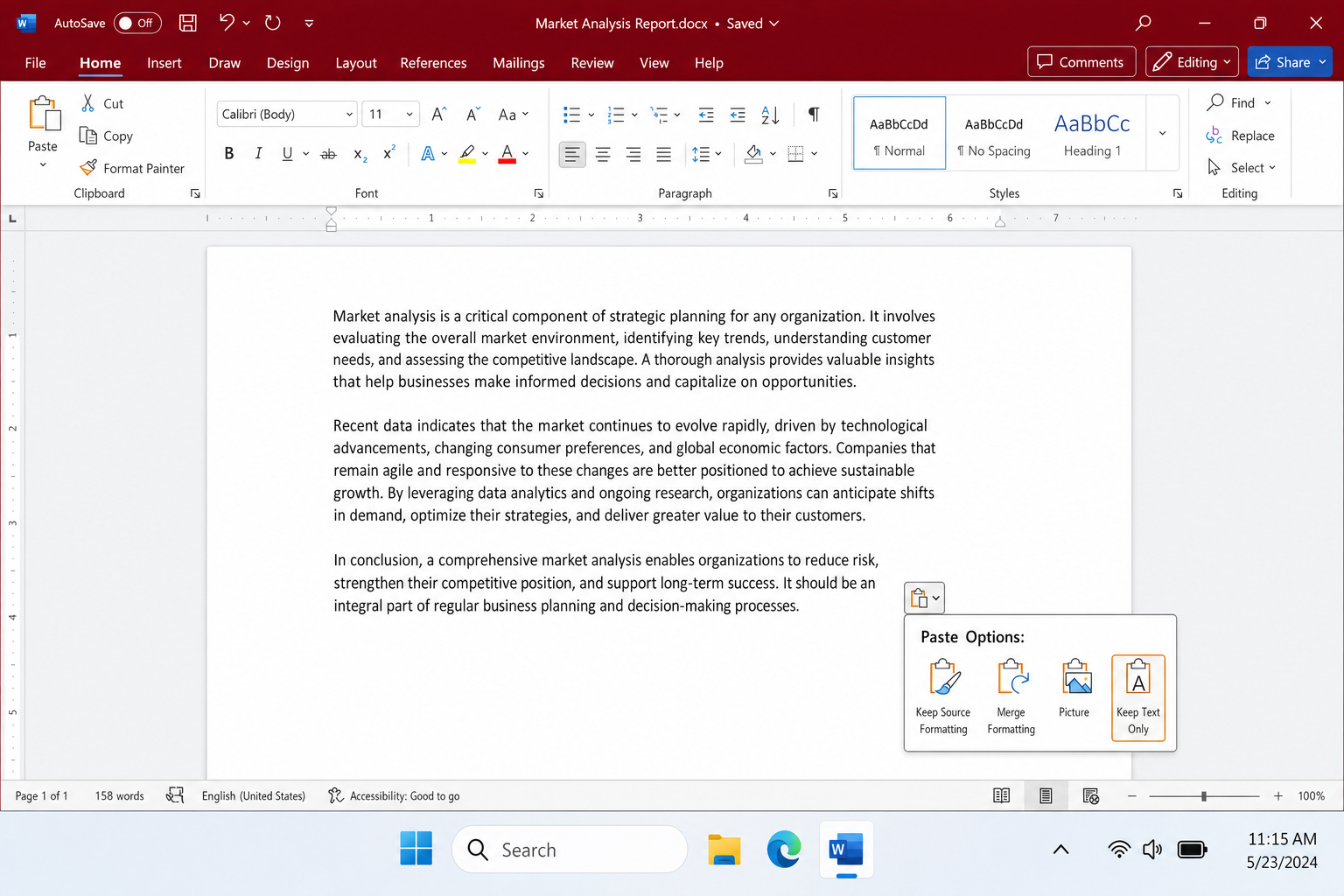
Task: Switch to the References tab
Action: click(x=433, y=62)
